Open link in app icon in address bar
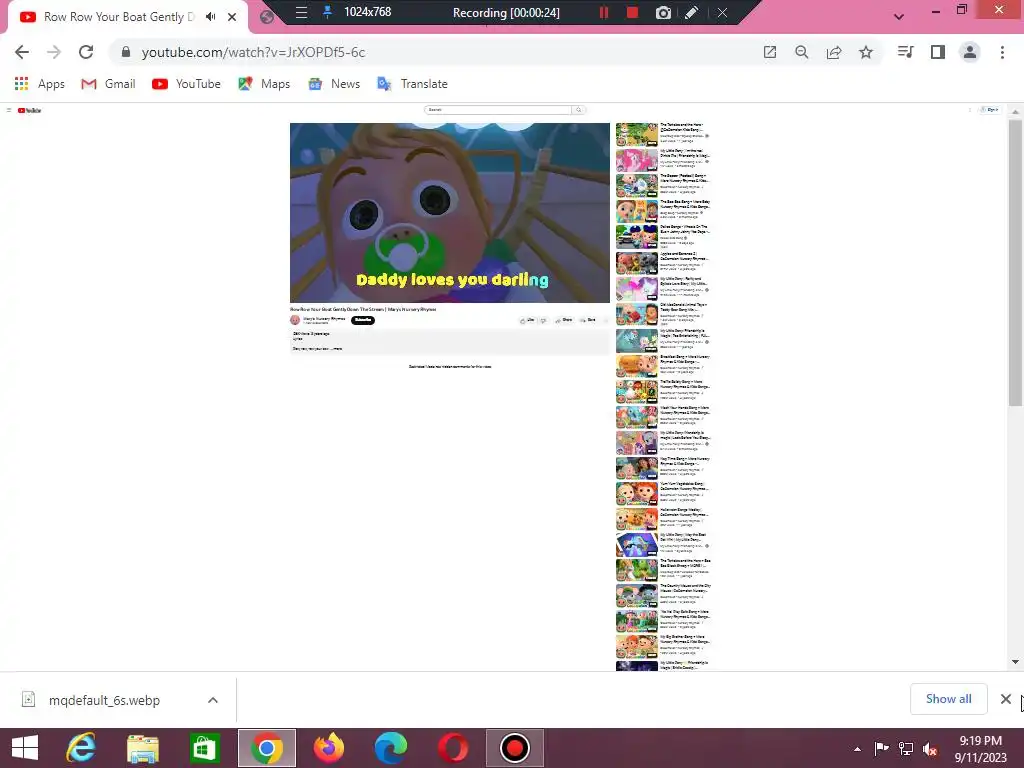Viewport: 1024px width, 768px height. (770, 52)
